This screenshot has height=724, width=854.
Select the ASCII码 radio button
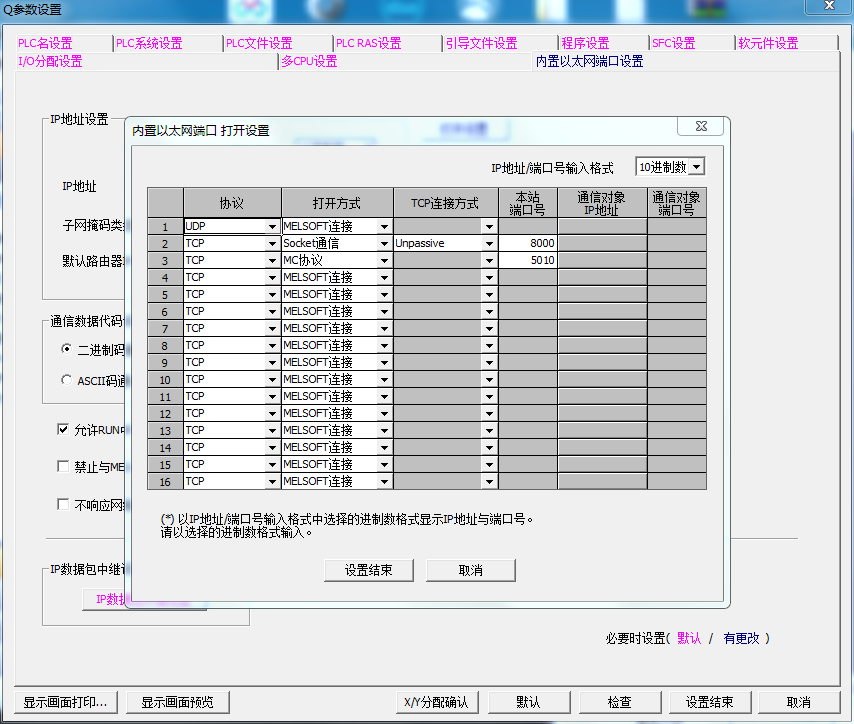pyautogui.click(x=66, y=382)
